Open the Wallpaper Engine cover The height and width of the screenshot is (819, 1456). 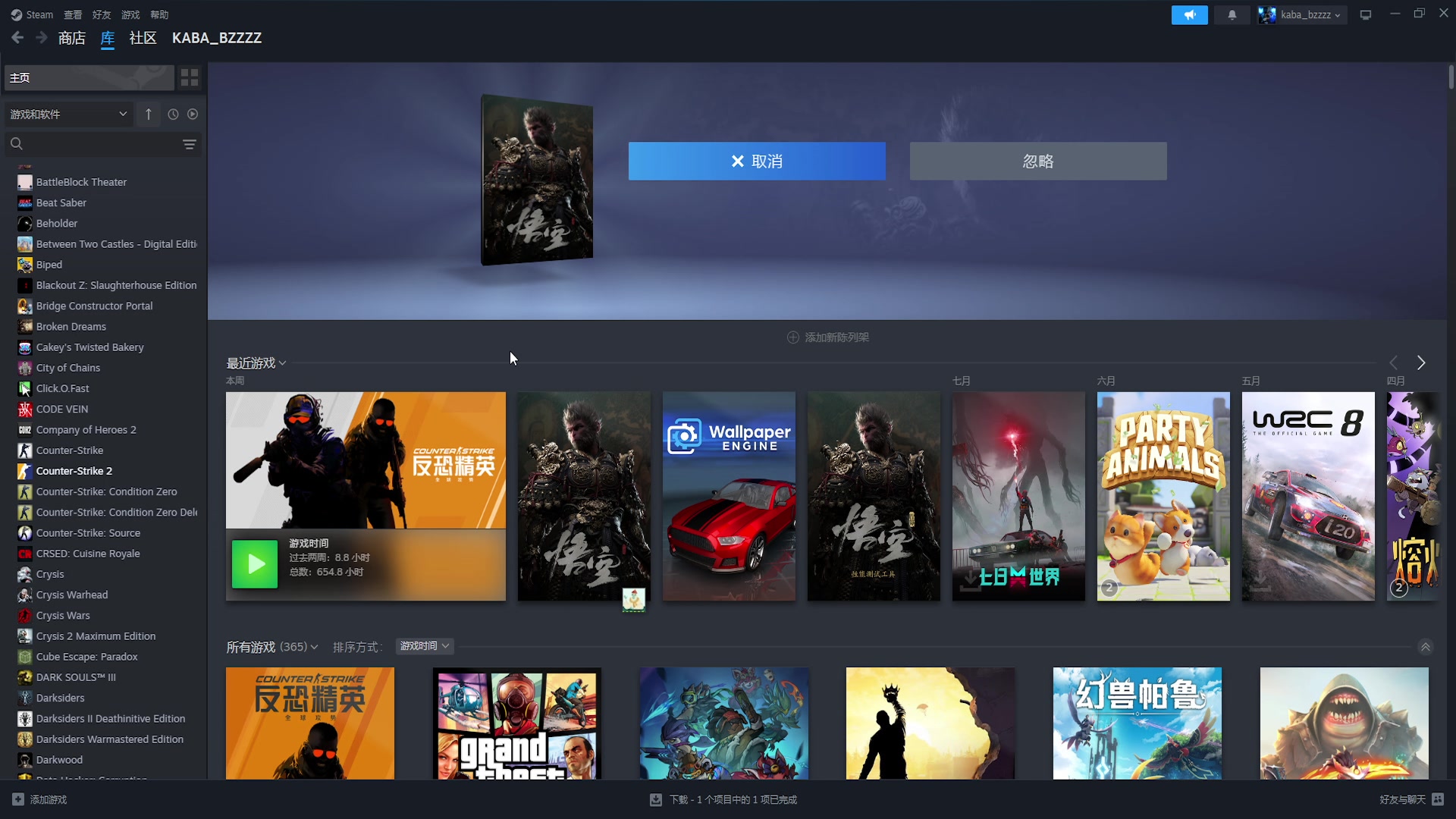point(729,497)
